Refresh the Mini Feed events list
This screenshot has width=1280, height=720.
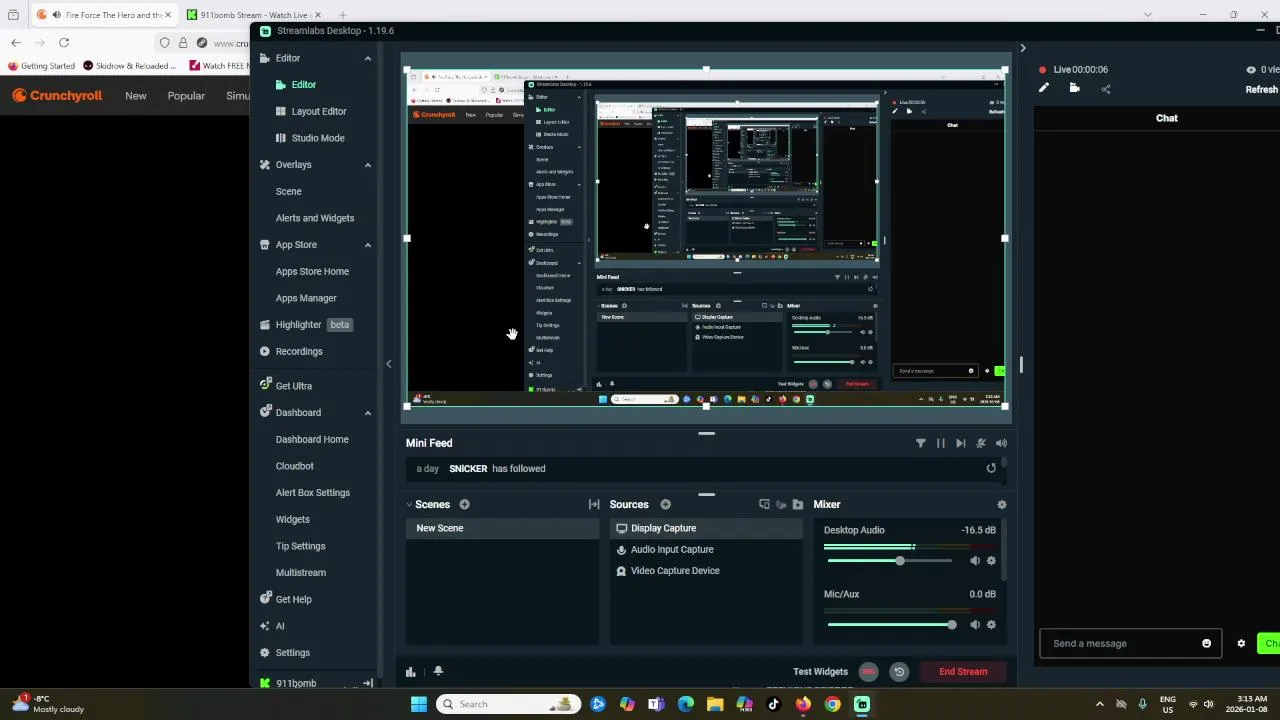click(x=991, y=468)
